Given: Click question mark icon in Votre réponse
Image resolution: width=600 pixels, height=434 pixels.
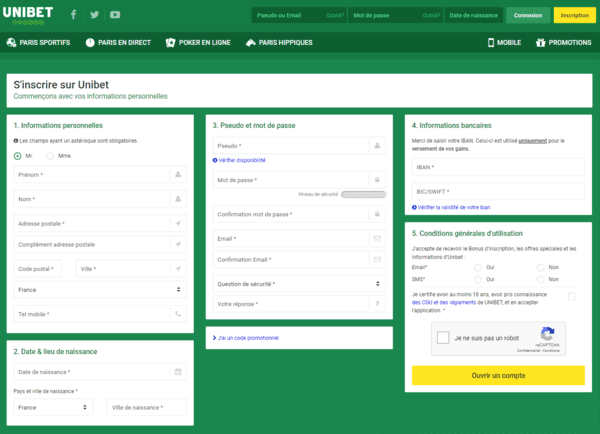Looking at the screenshot, I should 377,304.
